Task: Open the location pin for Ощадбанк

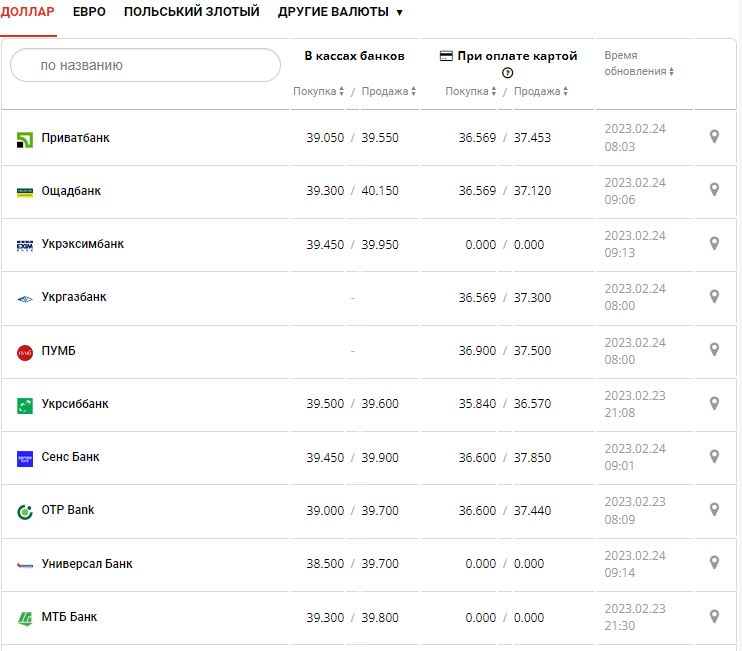Action: pyautogui.click(x=714, y=190)
